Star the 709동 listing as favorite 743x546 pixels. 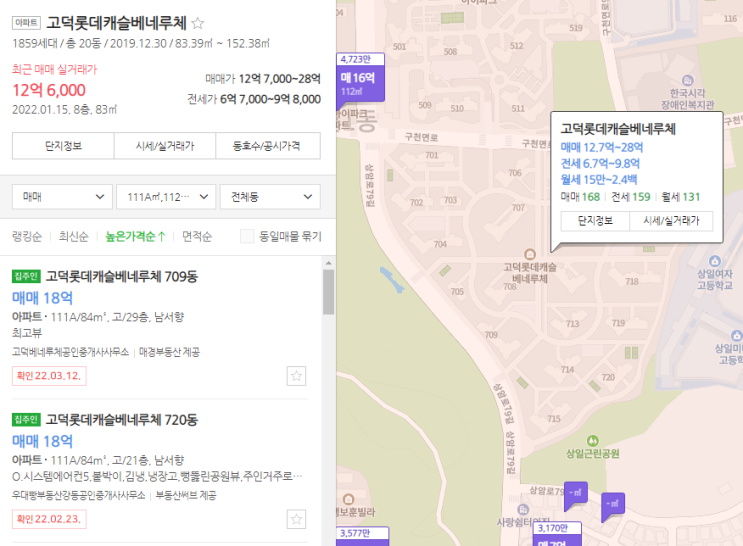[296, 376]
